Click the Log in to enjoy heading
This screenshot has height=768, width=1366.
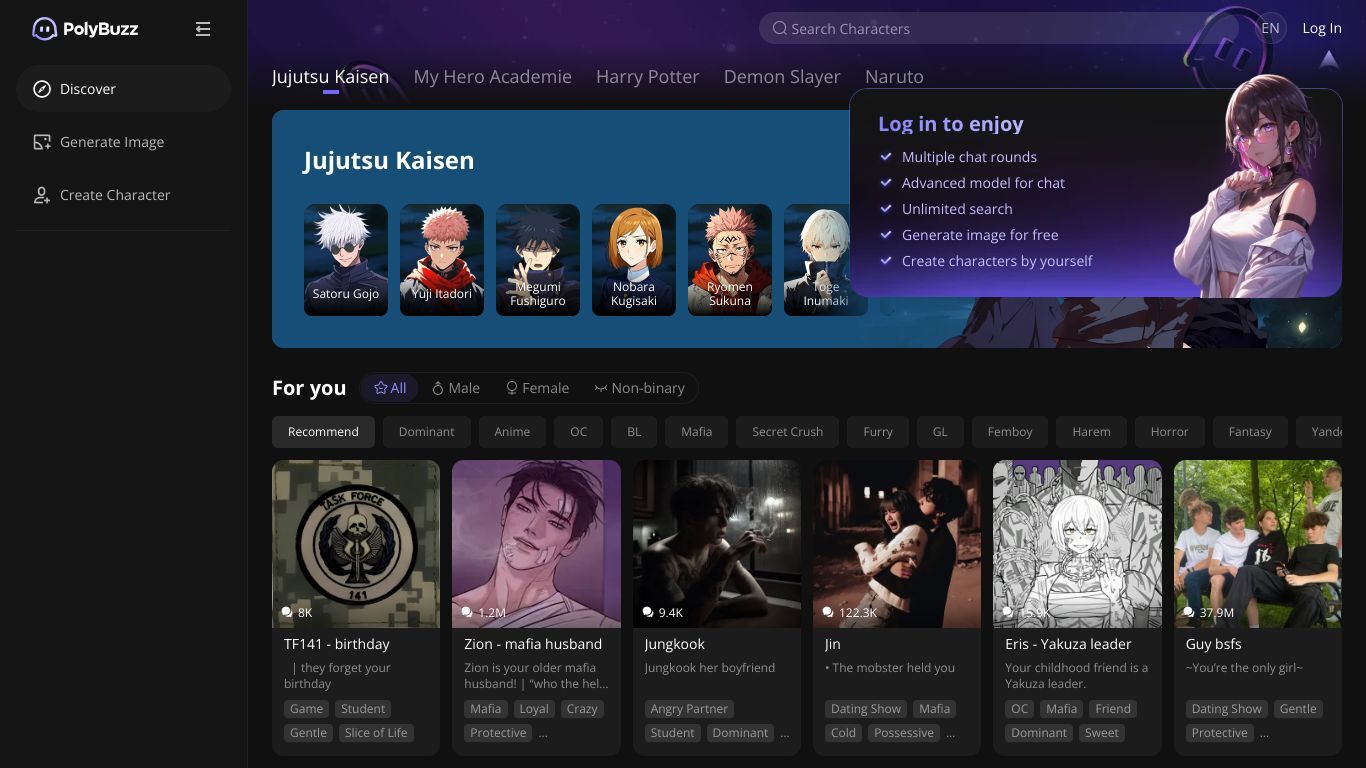pos(951,124)
